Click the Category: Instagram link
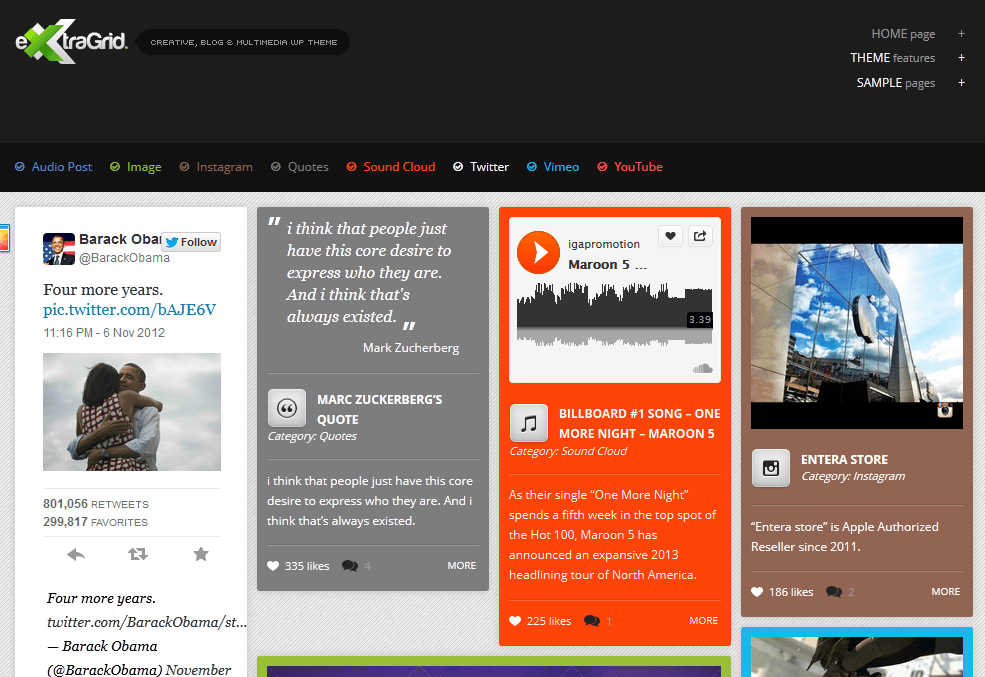This screenshot has width=985, height=677. click(853, 477)
